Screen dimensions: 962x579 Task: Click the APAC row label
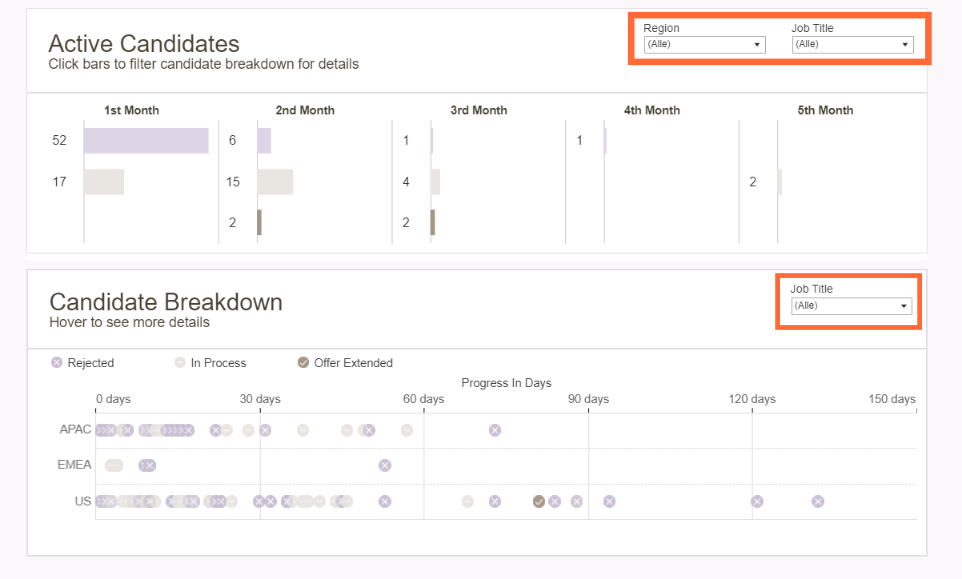[x=75, y=430]
